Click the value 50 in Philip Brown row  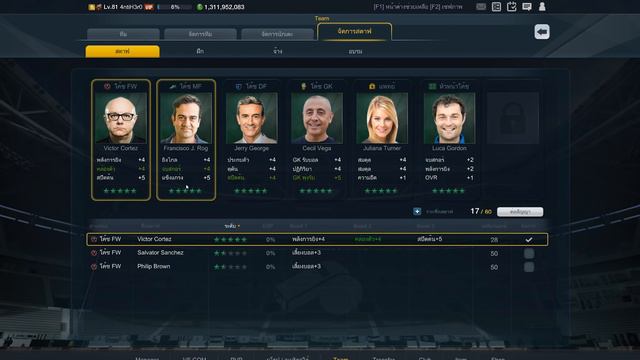coord(494,267)
